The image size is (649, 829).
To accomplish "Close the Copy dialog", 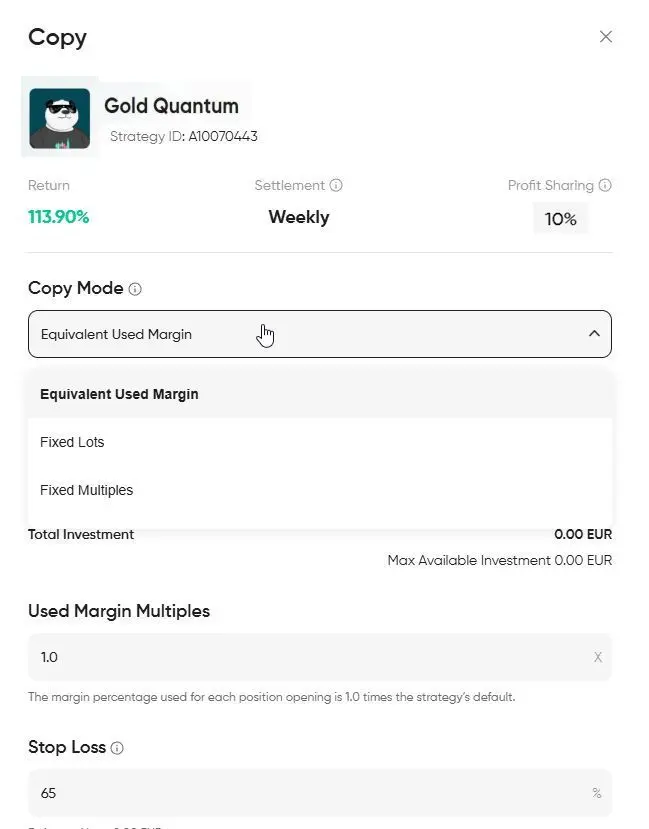I will [606, 36].
